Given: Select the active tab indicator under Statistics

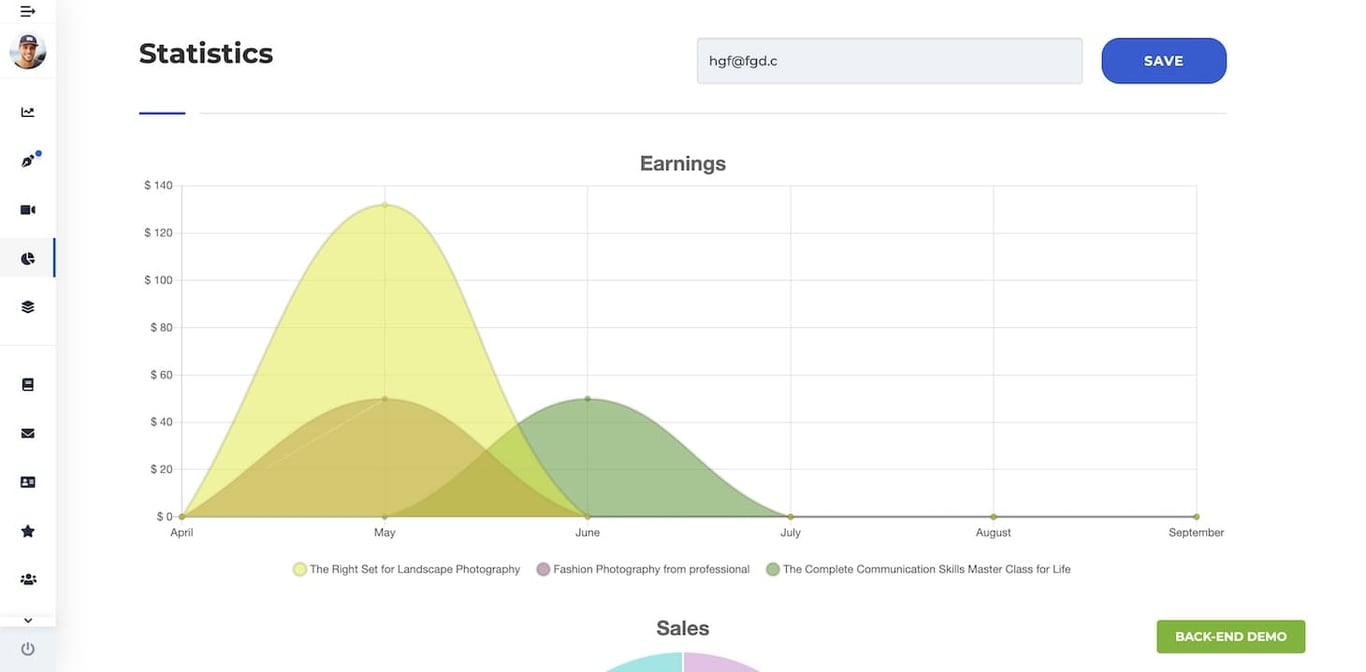Looking at the screenshot, I should point(161,114).
